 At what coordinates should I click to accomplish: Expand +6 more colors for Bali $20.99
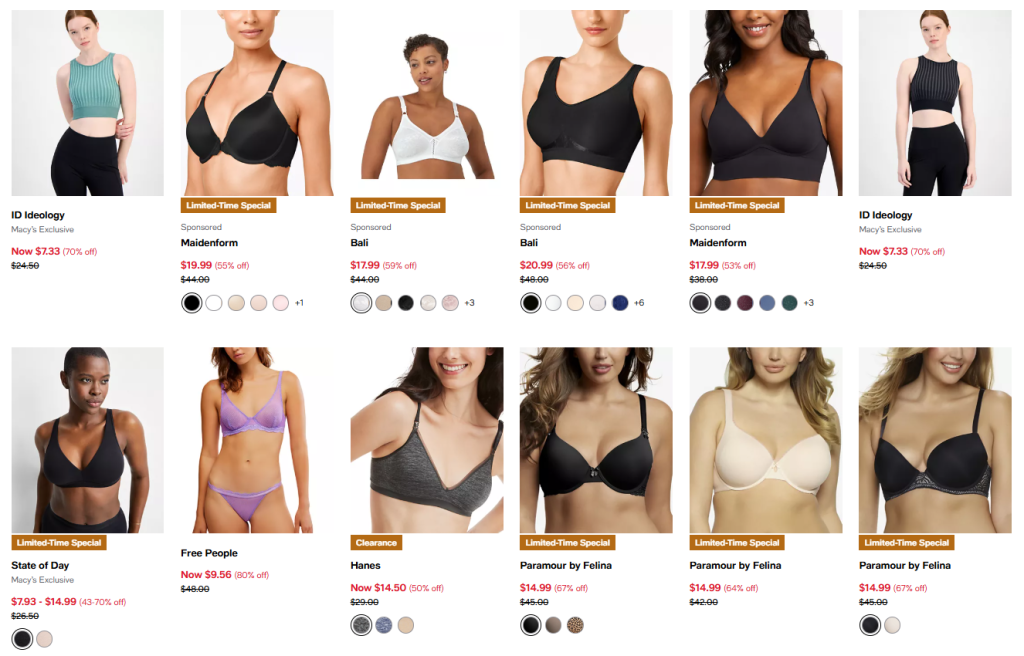[639, 303]
